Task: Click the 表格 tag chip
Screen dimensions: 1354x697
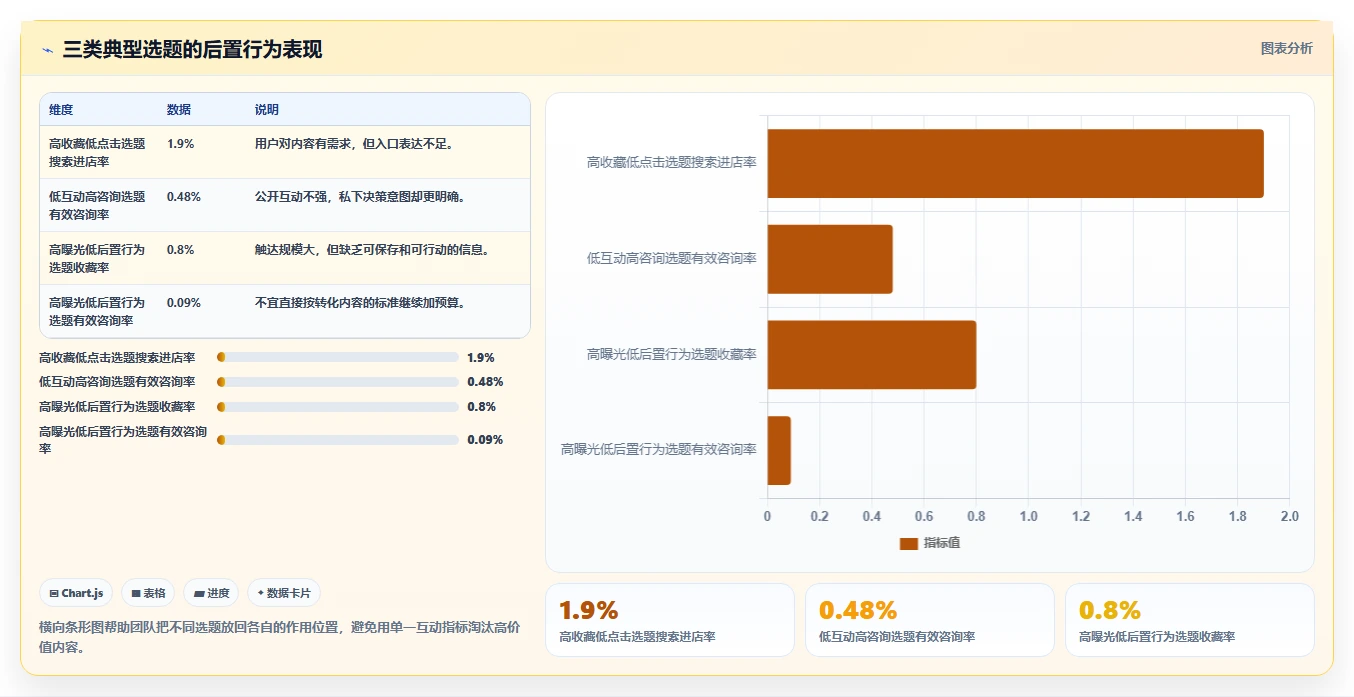Action: 148,593
